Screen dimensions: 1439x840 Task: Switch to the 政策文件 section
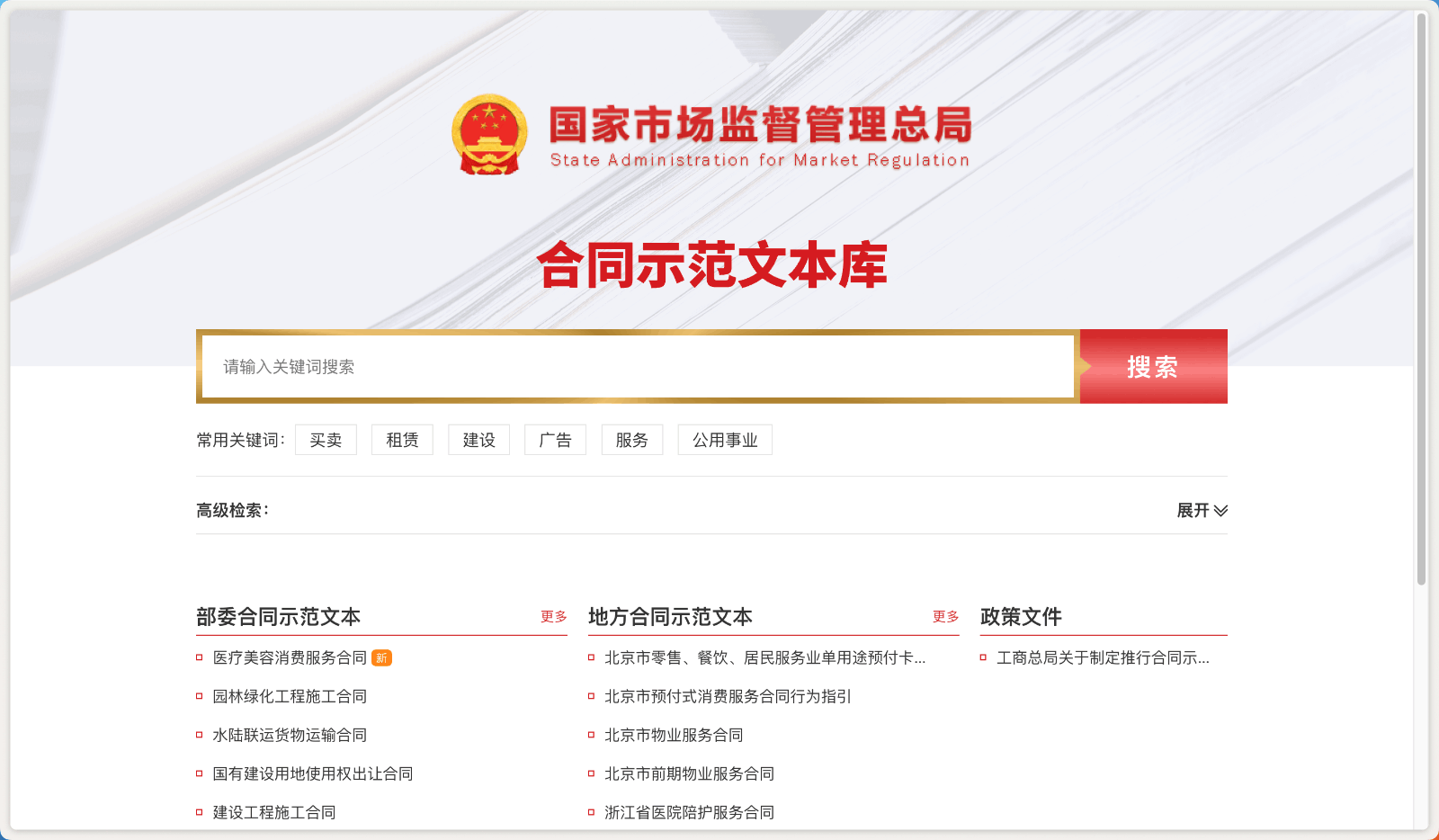(x=1021, y=618)
